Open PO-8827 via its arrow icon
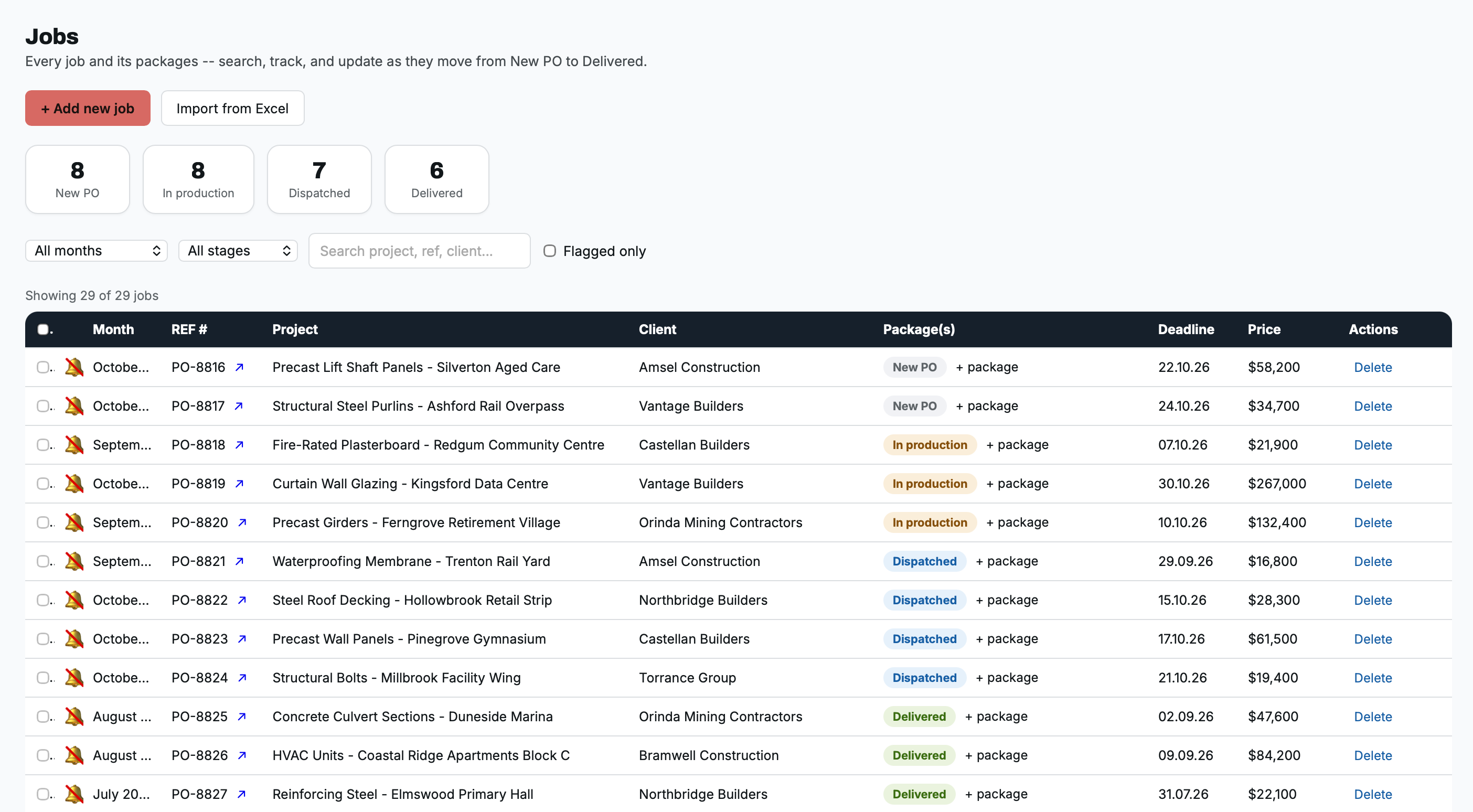This screenshot has width=1473, height=812. 241,794
